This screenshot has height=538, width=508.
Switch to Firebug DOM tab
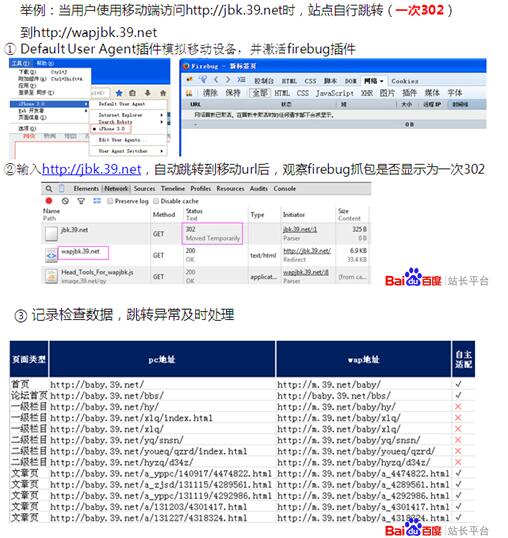(x=351, y=81)
